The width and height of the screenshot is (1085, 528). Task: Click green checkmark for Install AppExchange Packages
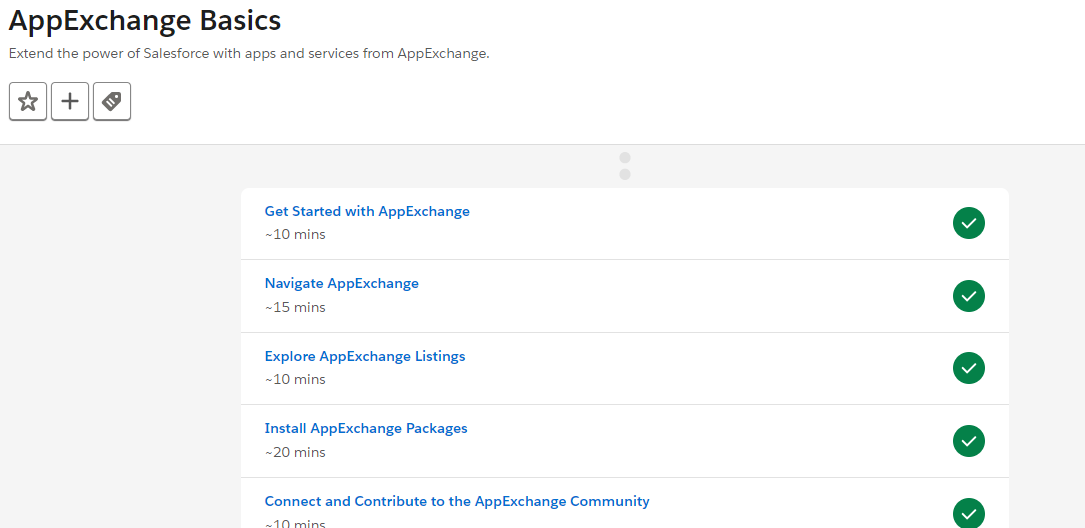pyautogui.click(x=969, y=441)
